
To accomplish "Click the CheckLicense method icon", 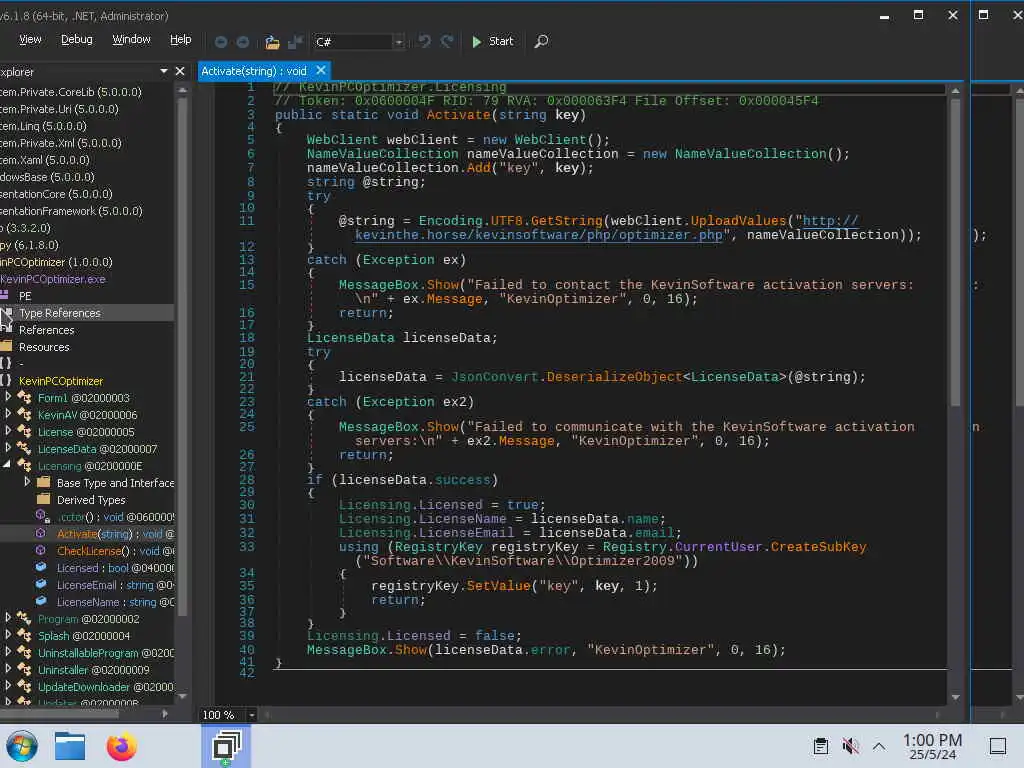I will pyautogui.click(x=40, y=551).
